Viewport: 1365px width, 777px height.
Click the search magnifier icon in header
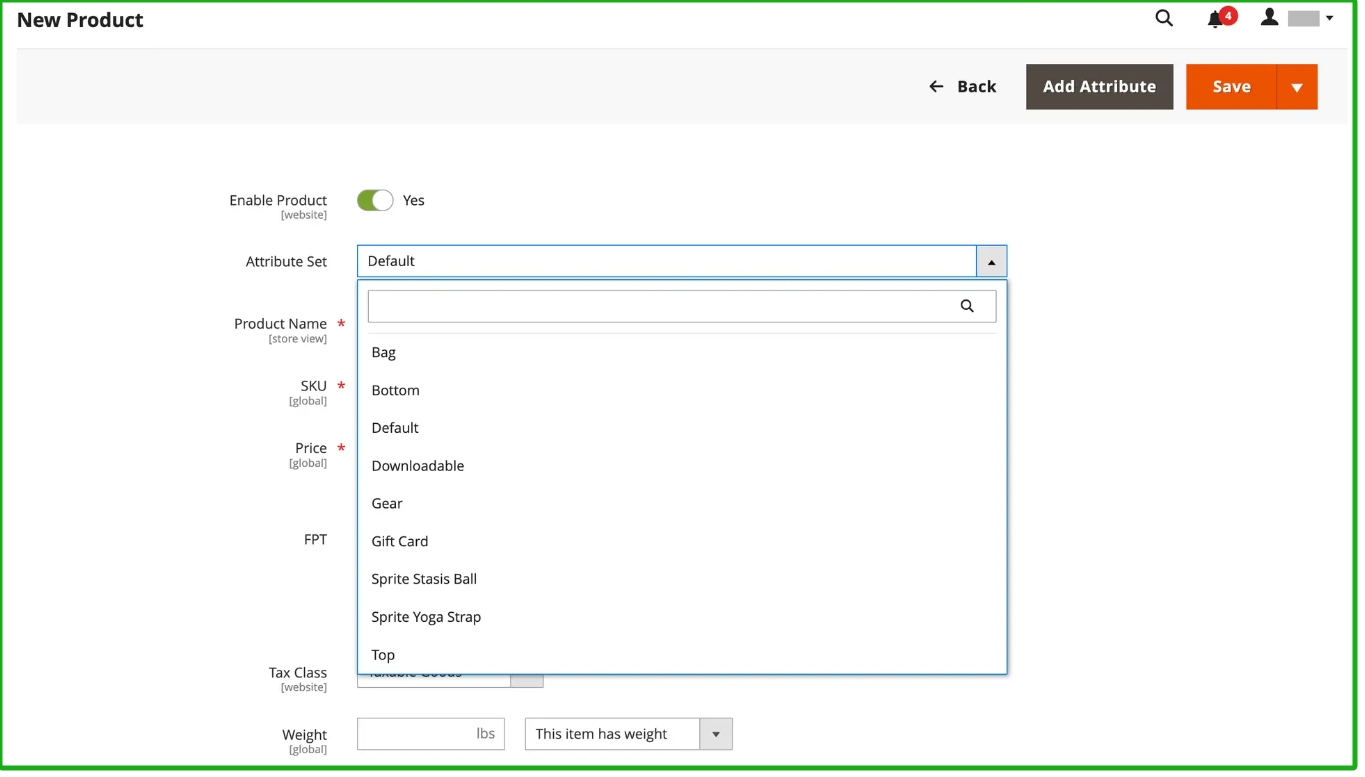[1164, 18]
